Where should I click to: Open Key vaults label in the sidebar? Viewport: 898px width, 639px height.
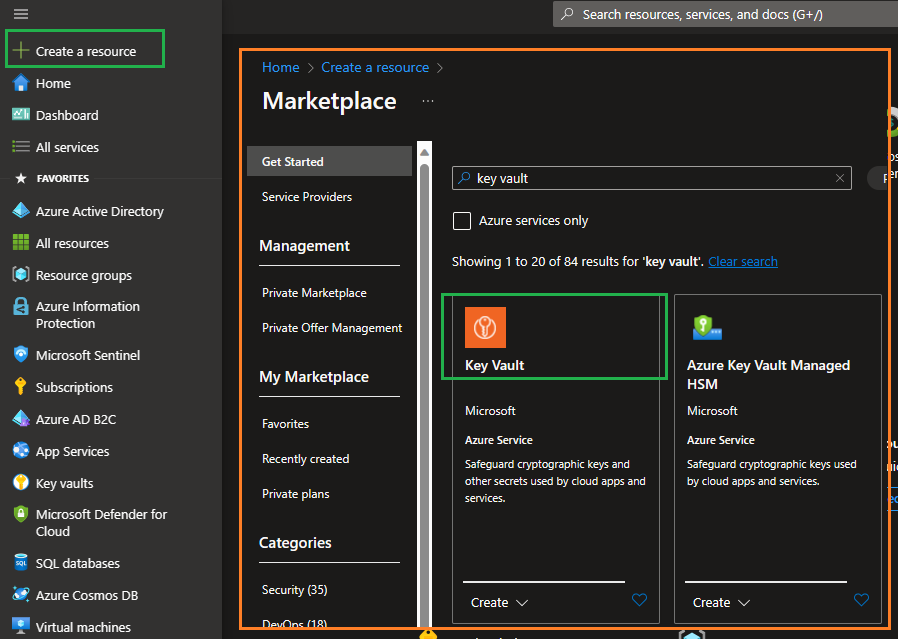[x=65, y=483]
